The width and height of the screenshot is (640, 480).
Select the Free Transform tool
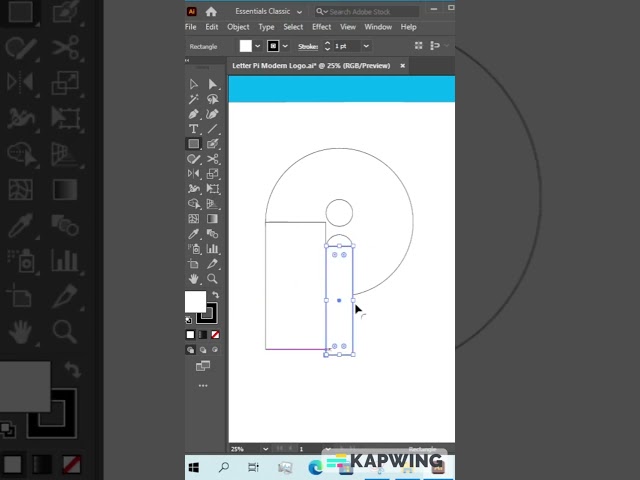pos(212,189)
